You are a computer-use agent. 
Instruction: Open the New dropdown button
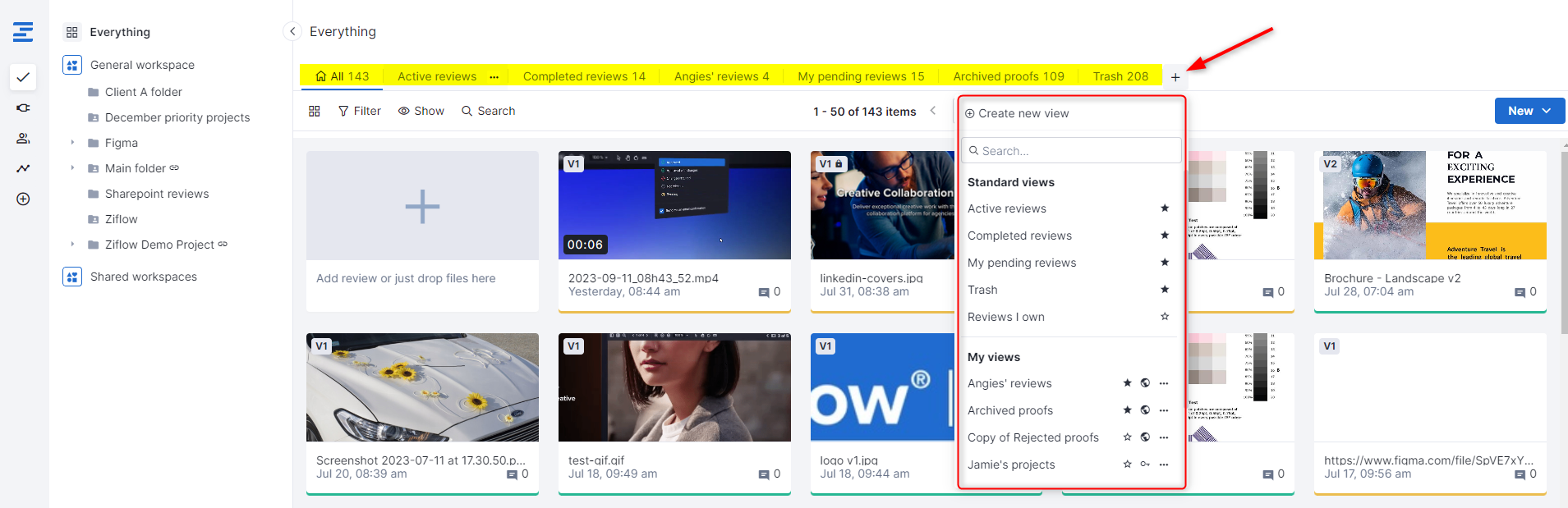click(1529, 111)
